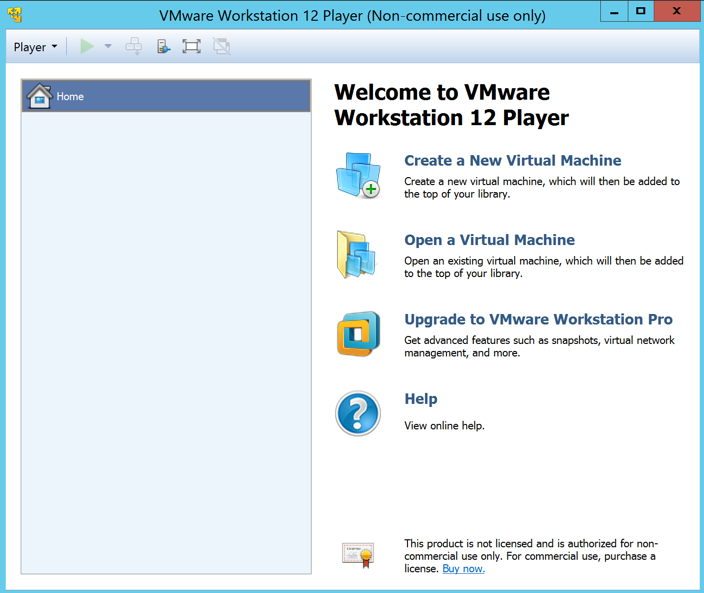Image resolution: width=704 pixels, height=593 pixels.
Task: Click the 'Welcome to VMware Workstation 12 Player' heading
Action: 451,105
